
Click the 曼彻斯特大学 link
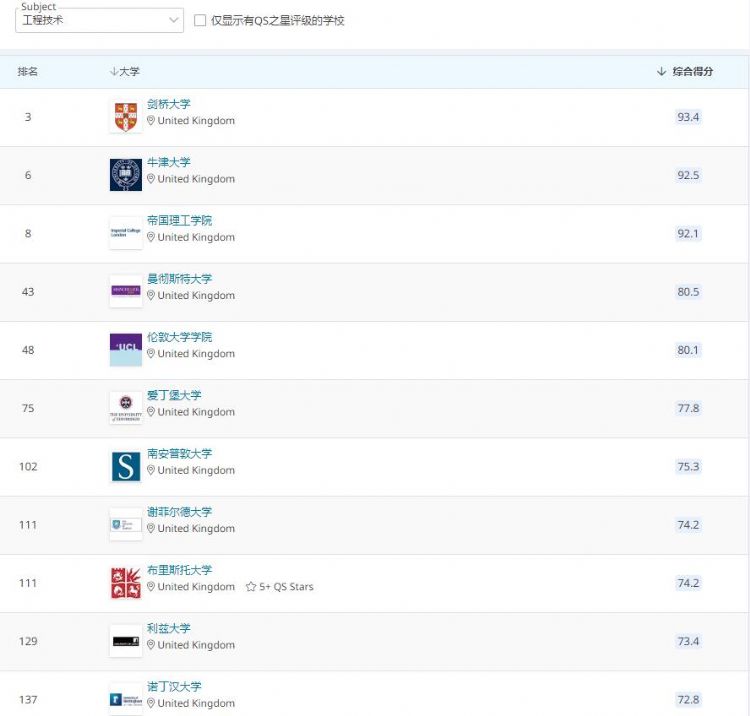pyautogui.click(x=179, y=279)
